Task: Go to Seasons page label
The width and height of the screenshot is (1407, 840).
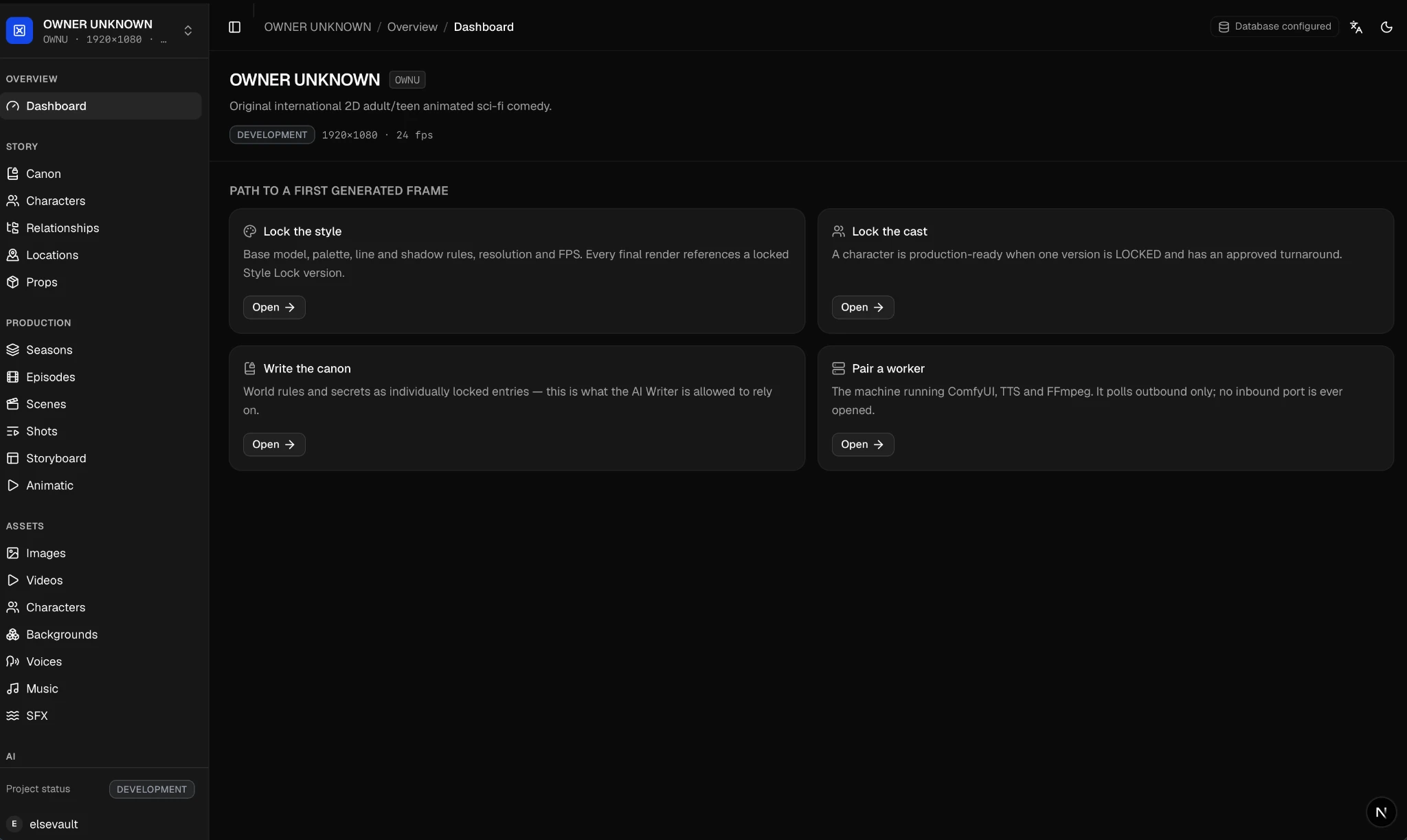Action: (x=49, y=350)
